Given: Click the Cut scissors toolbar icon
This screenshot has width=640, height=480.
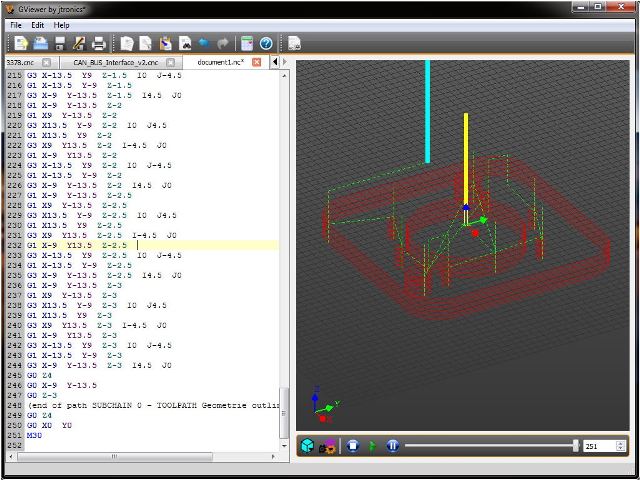Looking at the screenshot, I should (146, 43).
